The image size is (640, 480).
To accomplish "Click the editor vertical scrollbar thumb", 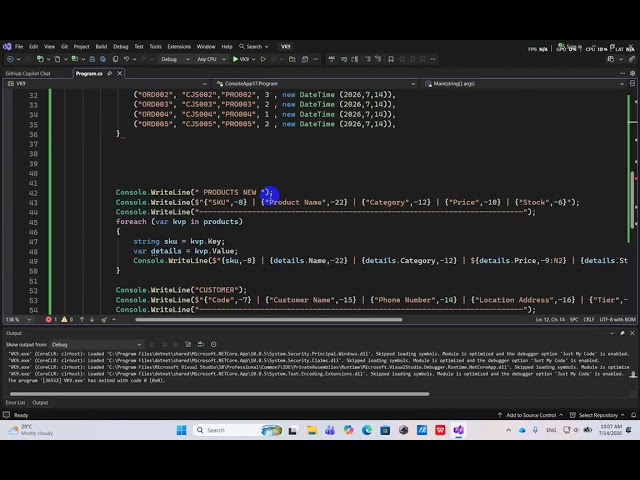I will pyautogui.click(x=633, y=200).
